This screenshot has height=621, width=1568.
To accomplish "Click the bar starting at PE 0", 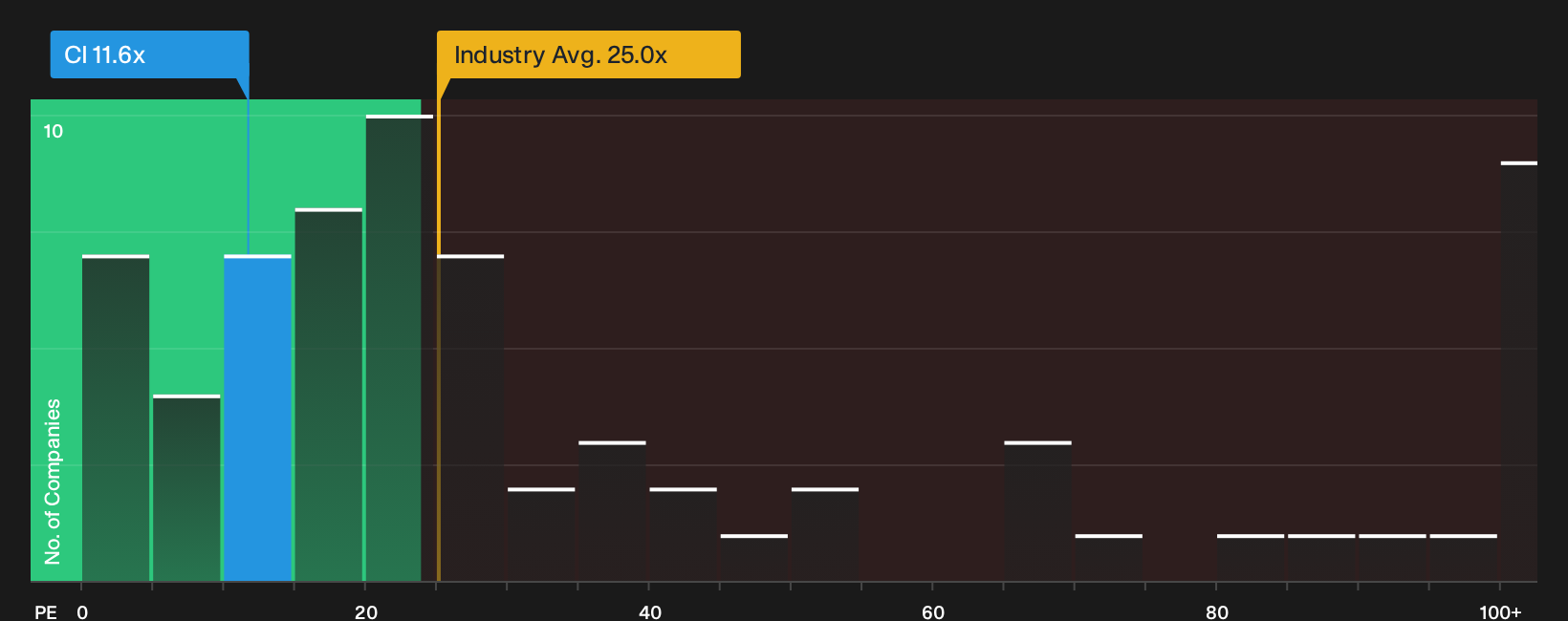I will coord(116,418).
